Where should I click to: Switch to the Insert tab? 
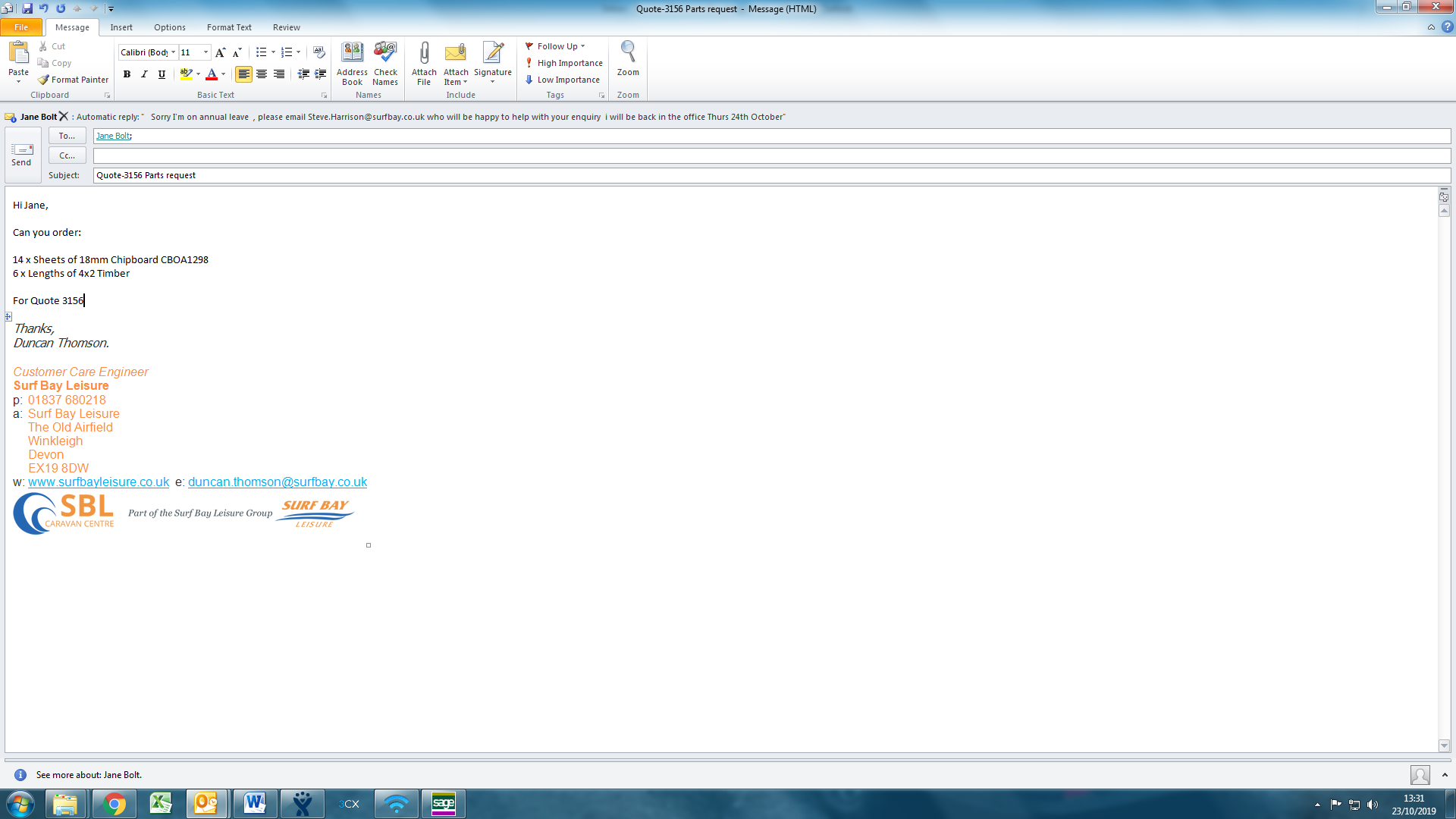[121, 27]
